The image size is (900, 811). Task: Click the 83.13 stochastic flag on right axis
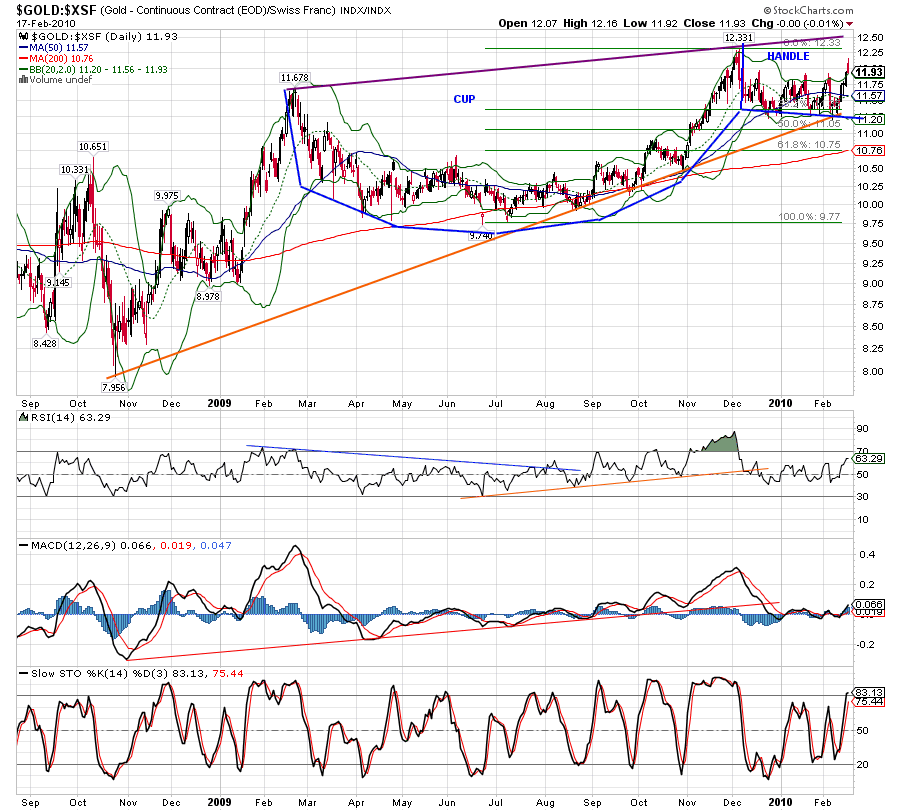click(x=869, y=693)
